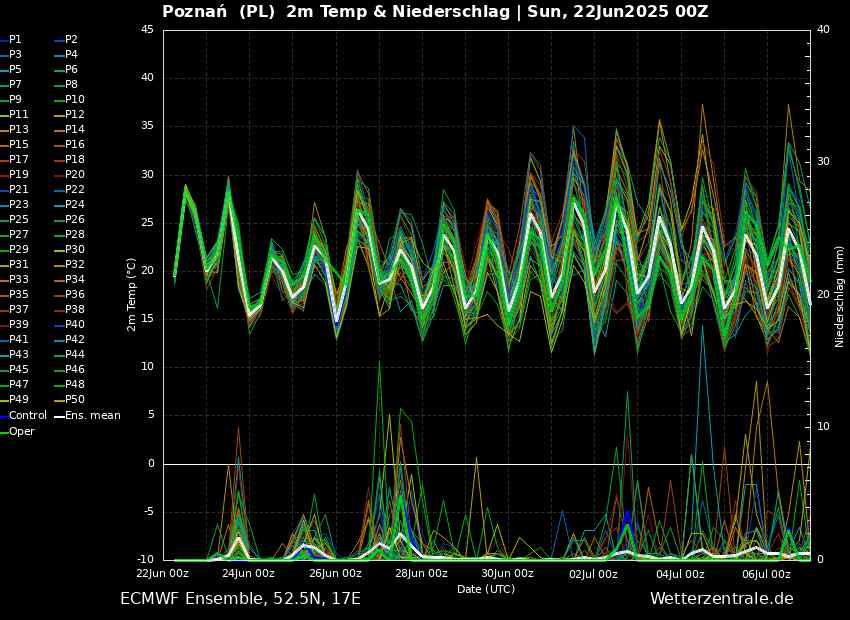Click the "Niederschlag (mm)" axis title
Screen dimensions: 850x620
[839, 297]
